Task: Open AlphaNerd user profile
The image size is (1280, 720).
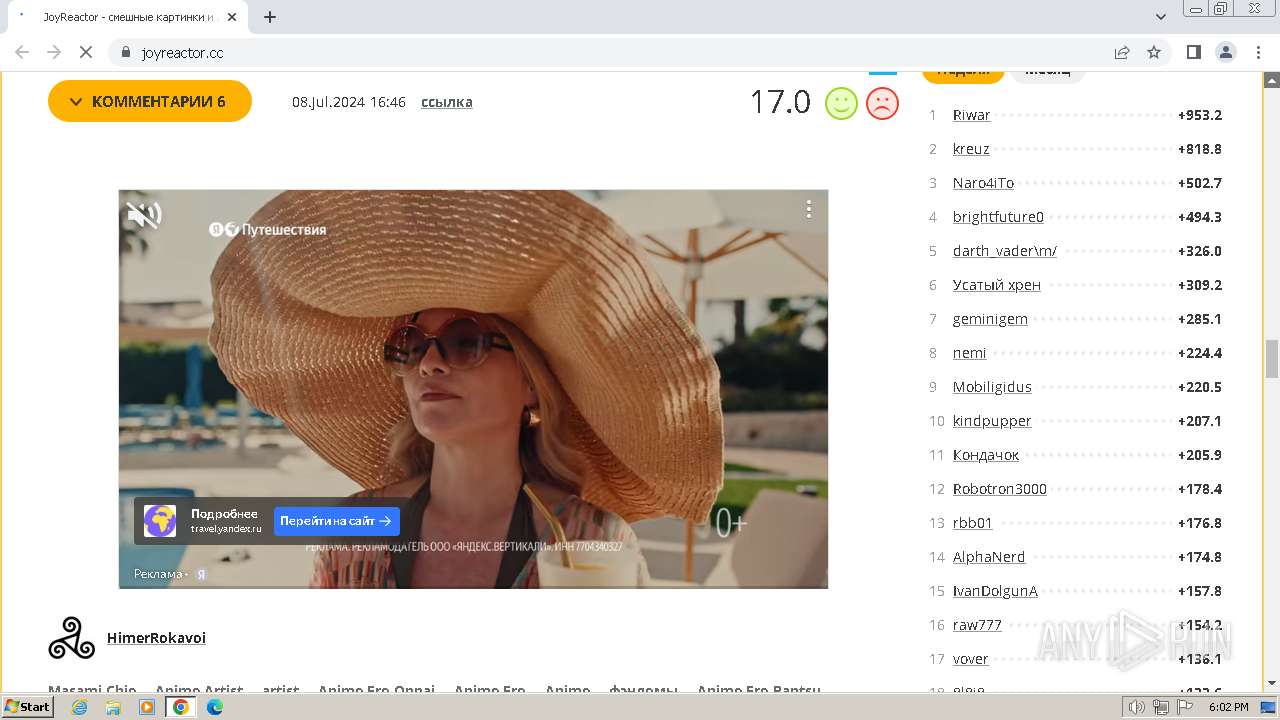Action: 989,557
